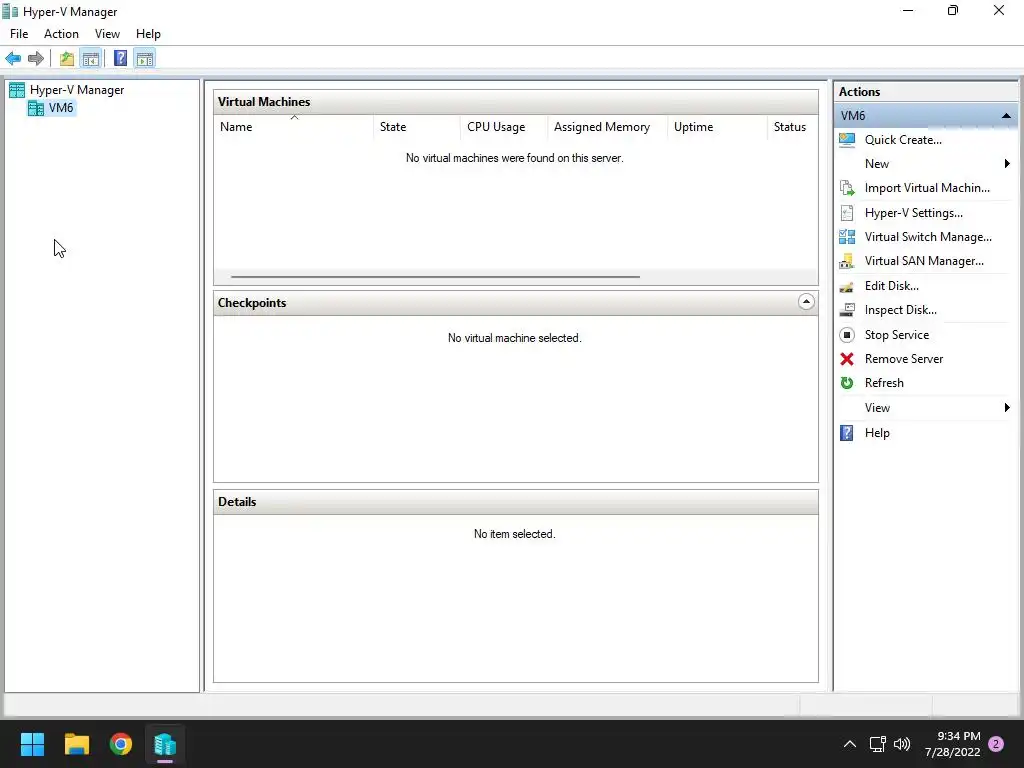Sort by the Uptime column header
1024x768 pixels.
[x=718, y=127]
